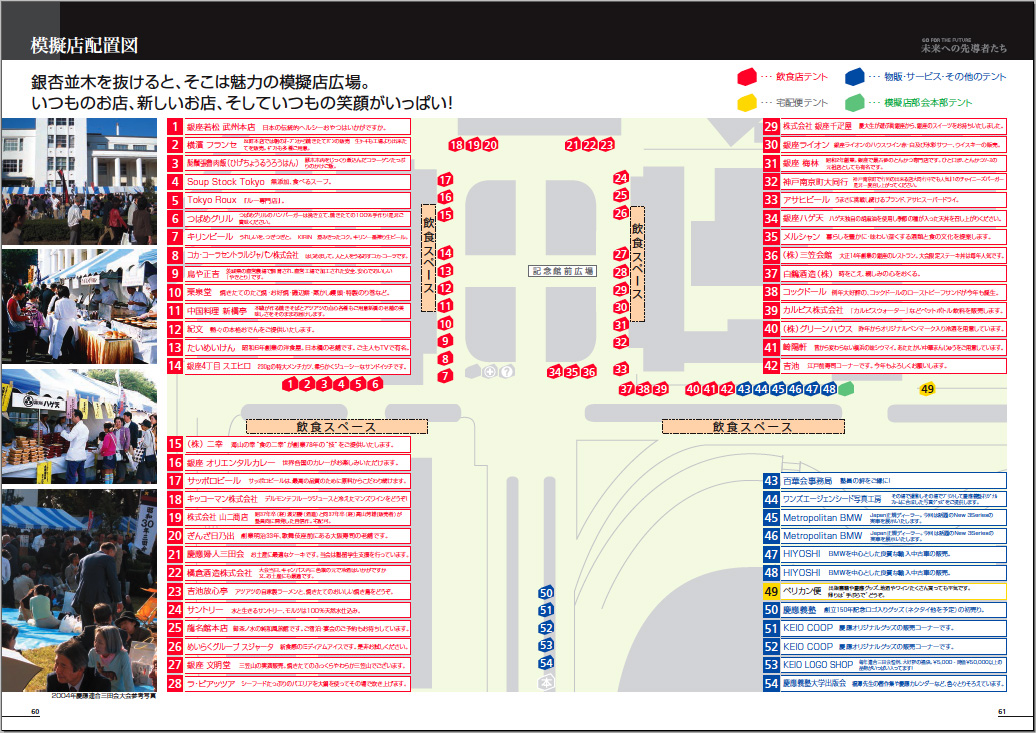Select list entry 35 メルシャン

885,237
